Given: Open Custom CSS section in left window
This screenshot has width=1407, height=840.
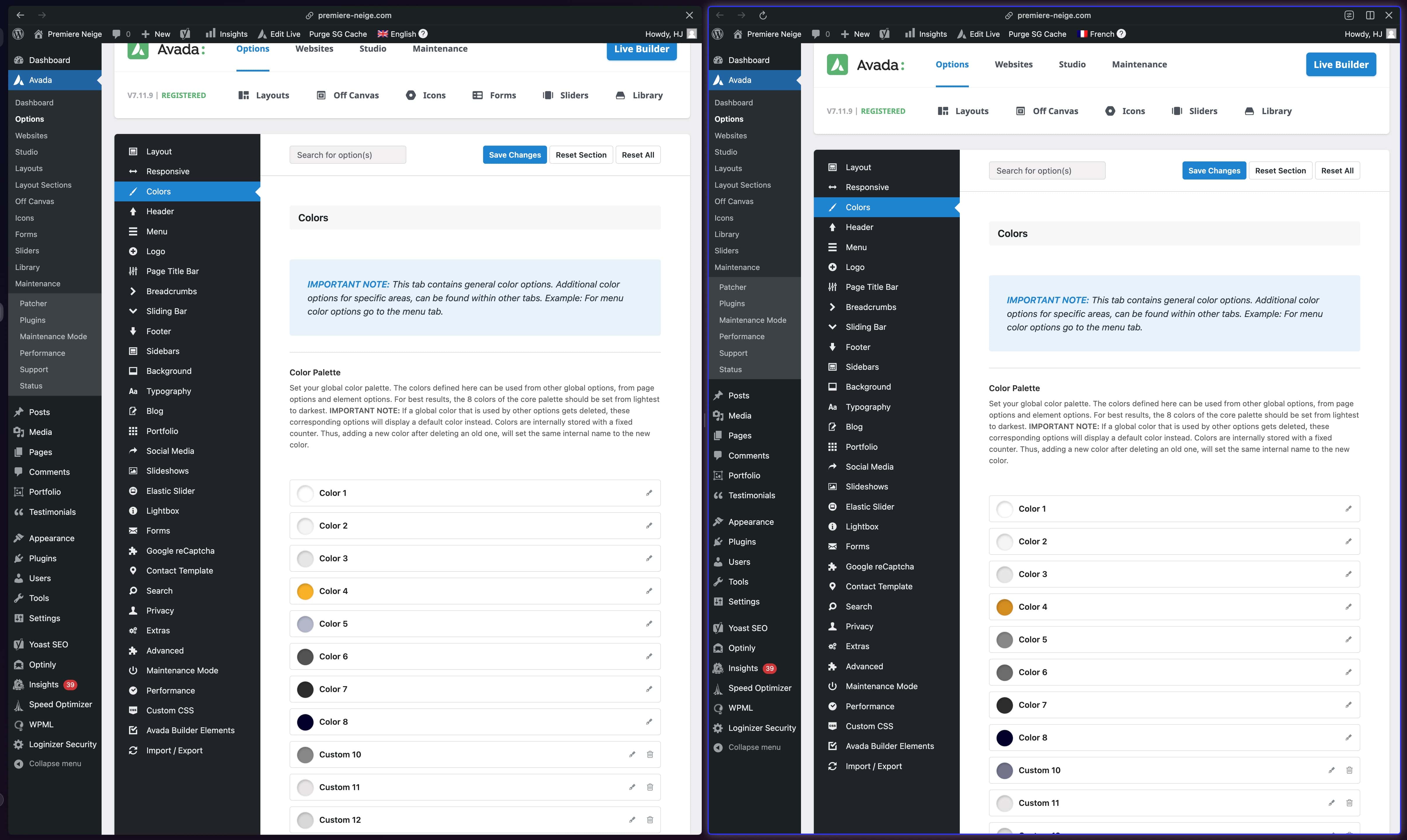Looking at the screenshot, I should click(x=187, y=710).
